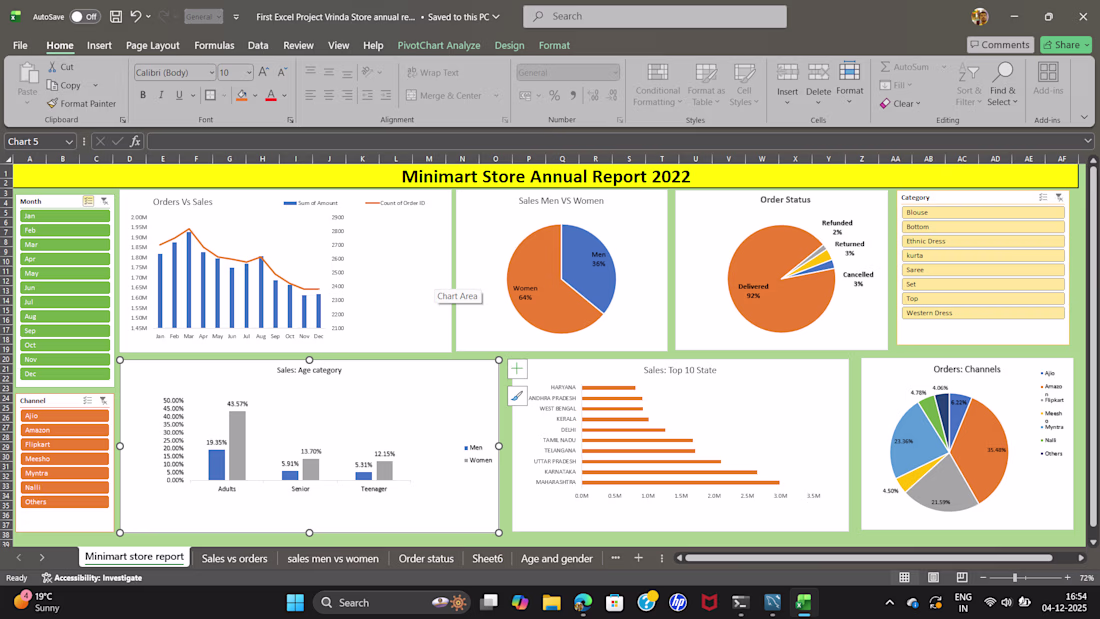The image size is (1100, 619).
Task: Switch to Page Layout view icon
Action: click(933, 578)
